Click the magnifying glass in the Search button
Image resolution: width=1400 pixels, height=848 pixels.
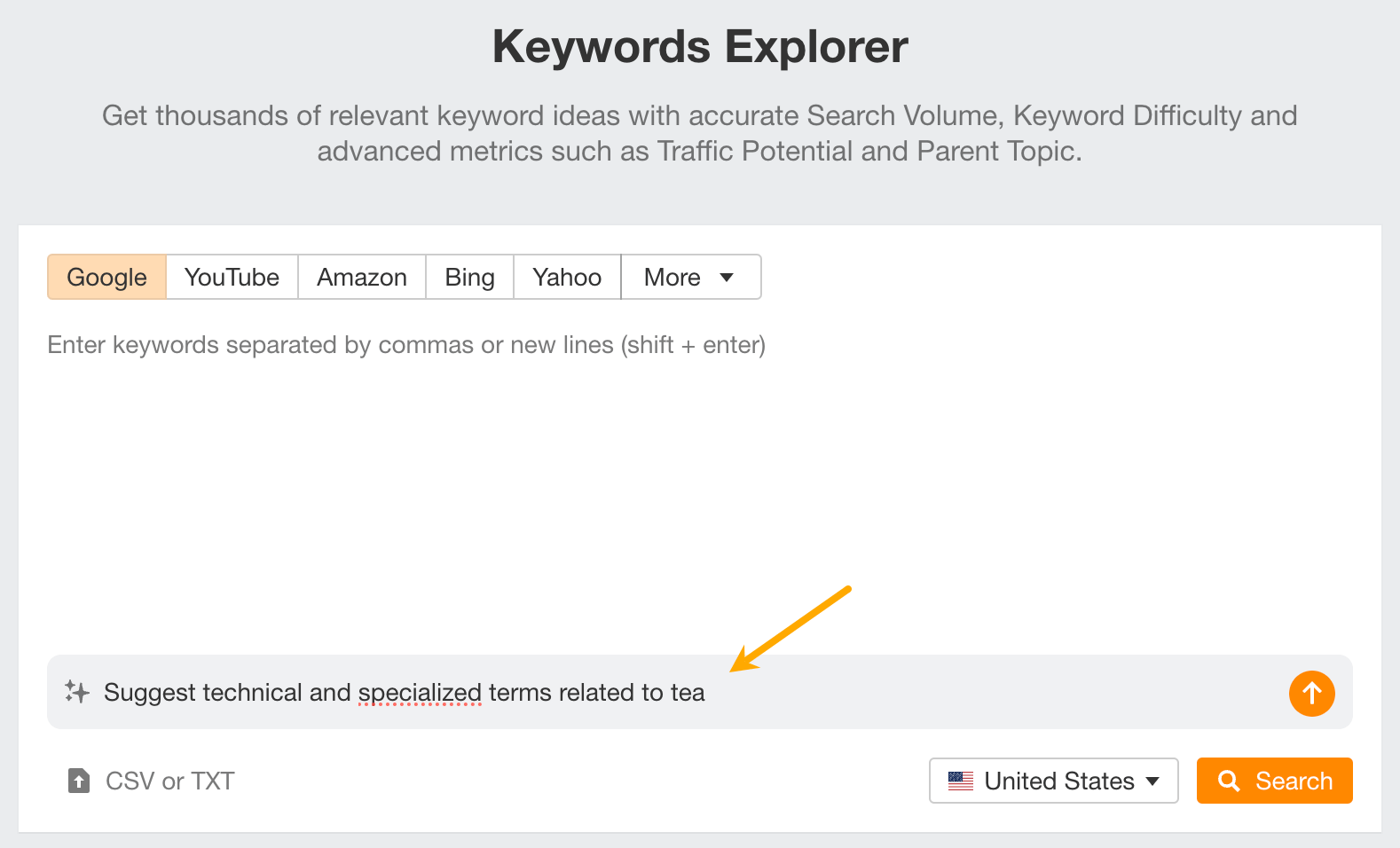tap(1231, 781)
